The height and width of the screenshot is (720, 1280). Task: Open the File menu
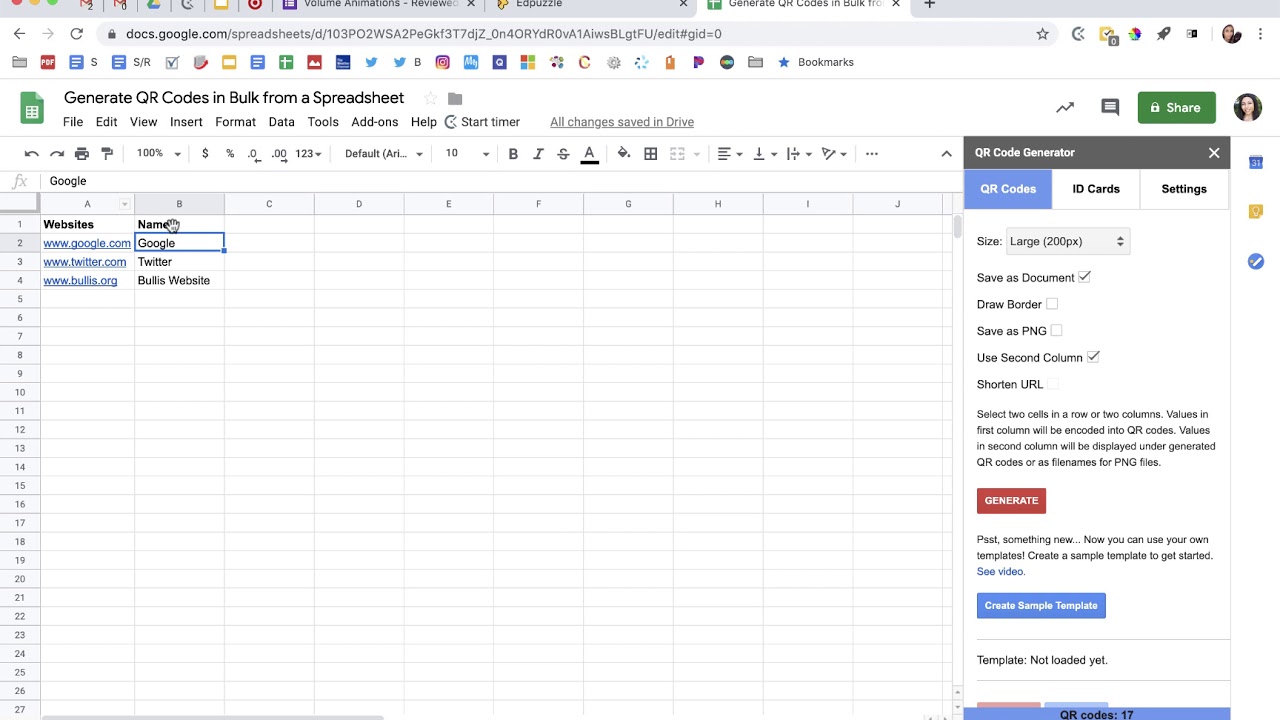(x=73, y=122)
